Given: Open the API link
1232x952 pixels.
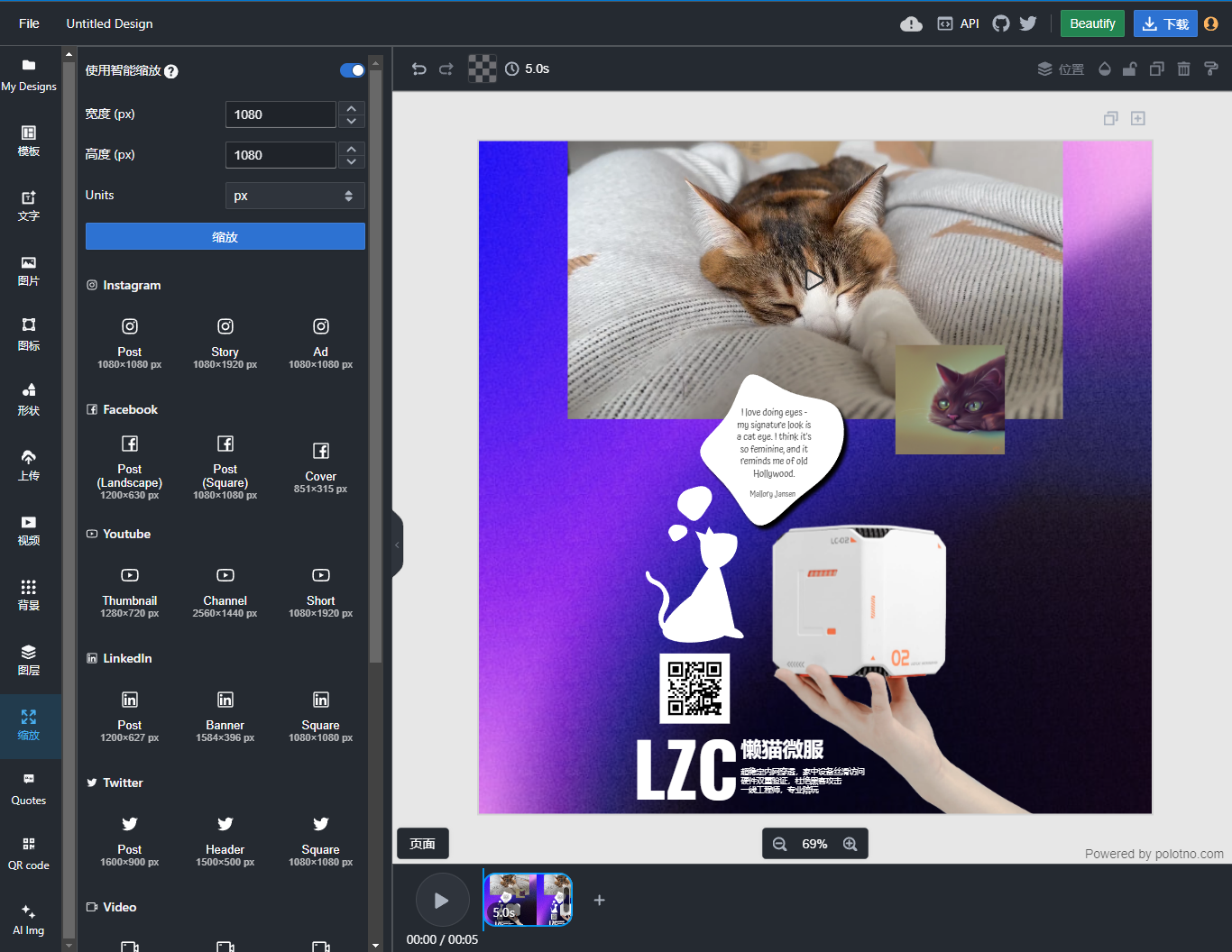Looking at the screenshot, I should point(959,23).
